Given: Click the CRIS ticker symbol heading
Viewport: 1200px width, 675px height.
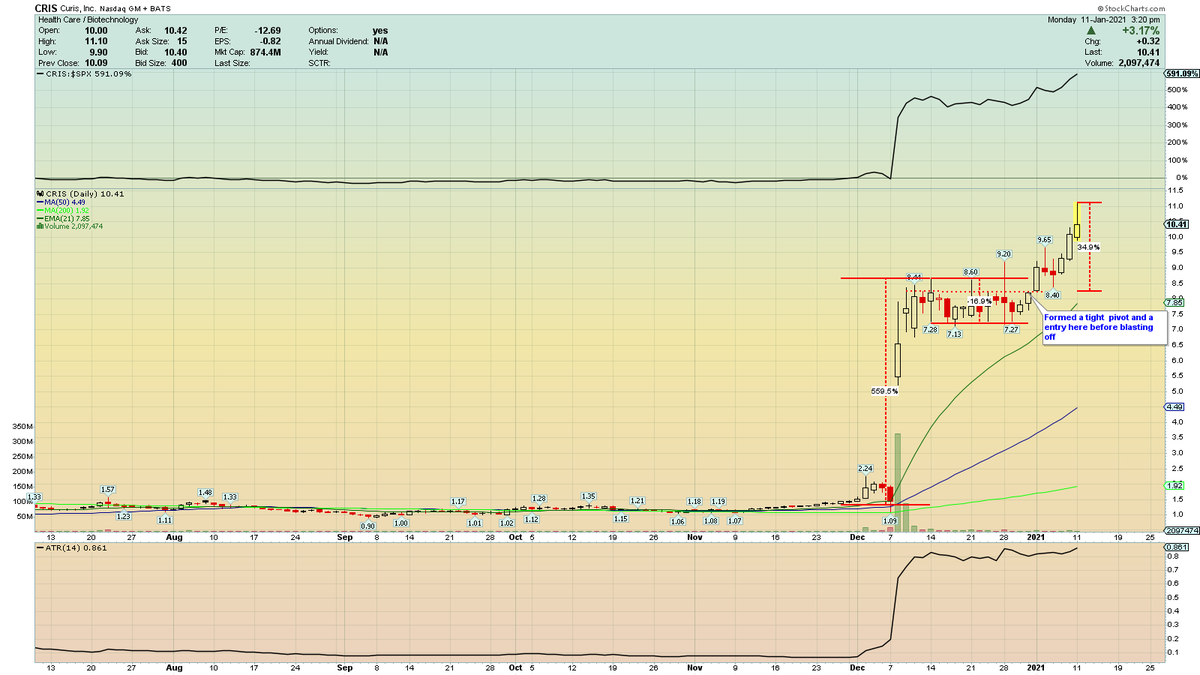Looking at the screenshot, I should [47, 7].
